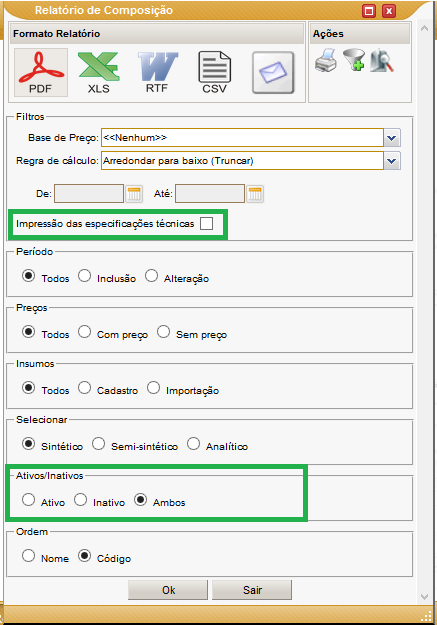Select Nome ordering radio option
Image resolution: width=437 pixels, height=625 pixels.
[28, 556]
